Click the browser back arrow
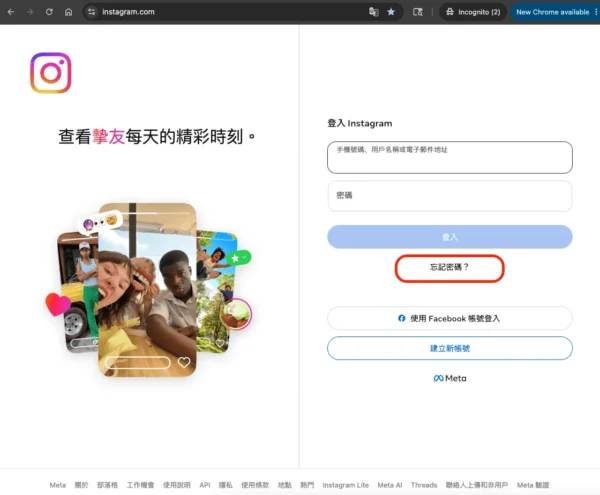Viewport: 600px width, 495px height. point(11,12)
